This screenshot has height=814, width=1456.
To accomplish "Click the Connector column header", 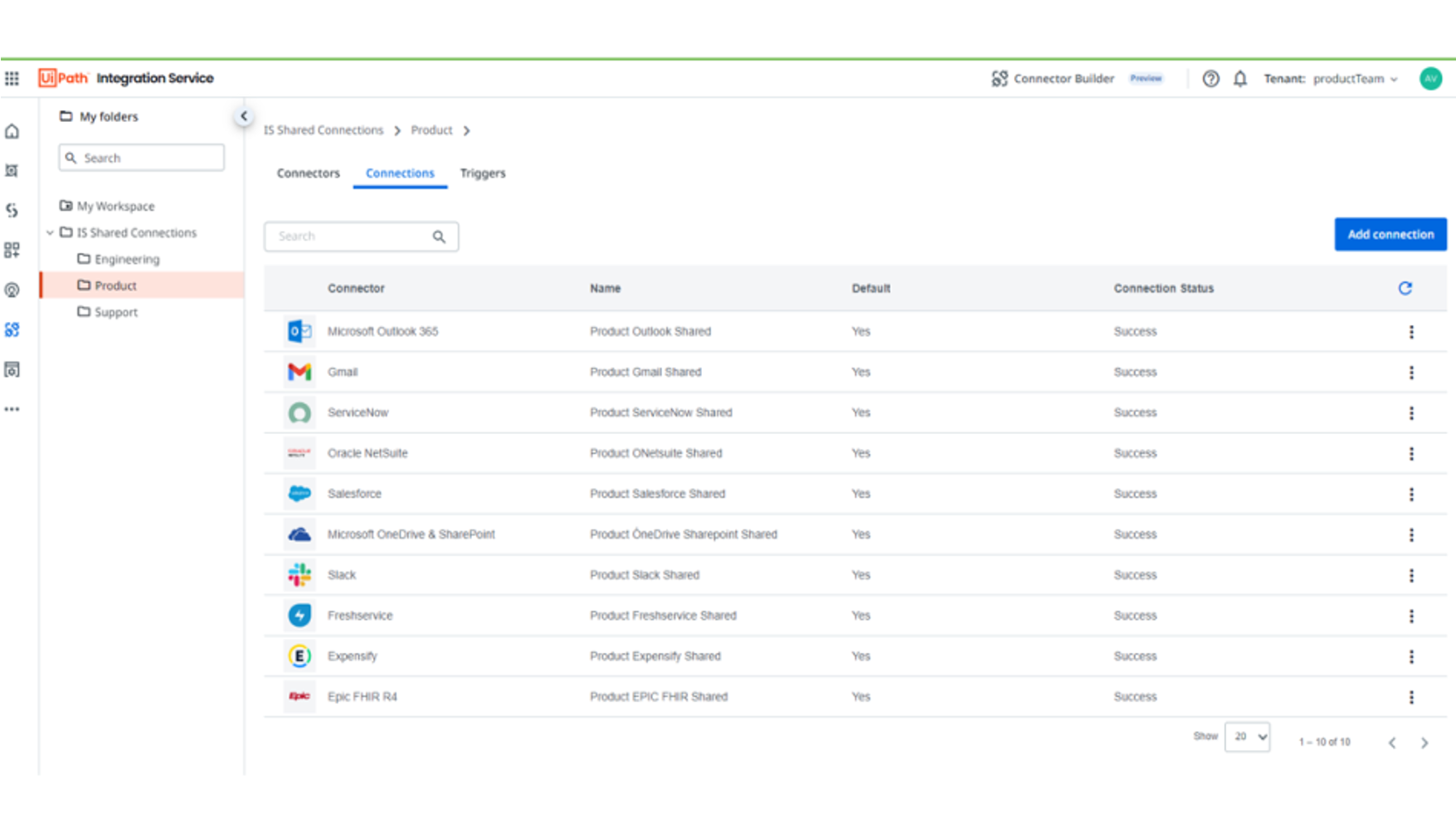I will tap(356, 289).
